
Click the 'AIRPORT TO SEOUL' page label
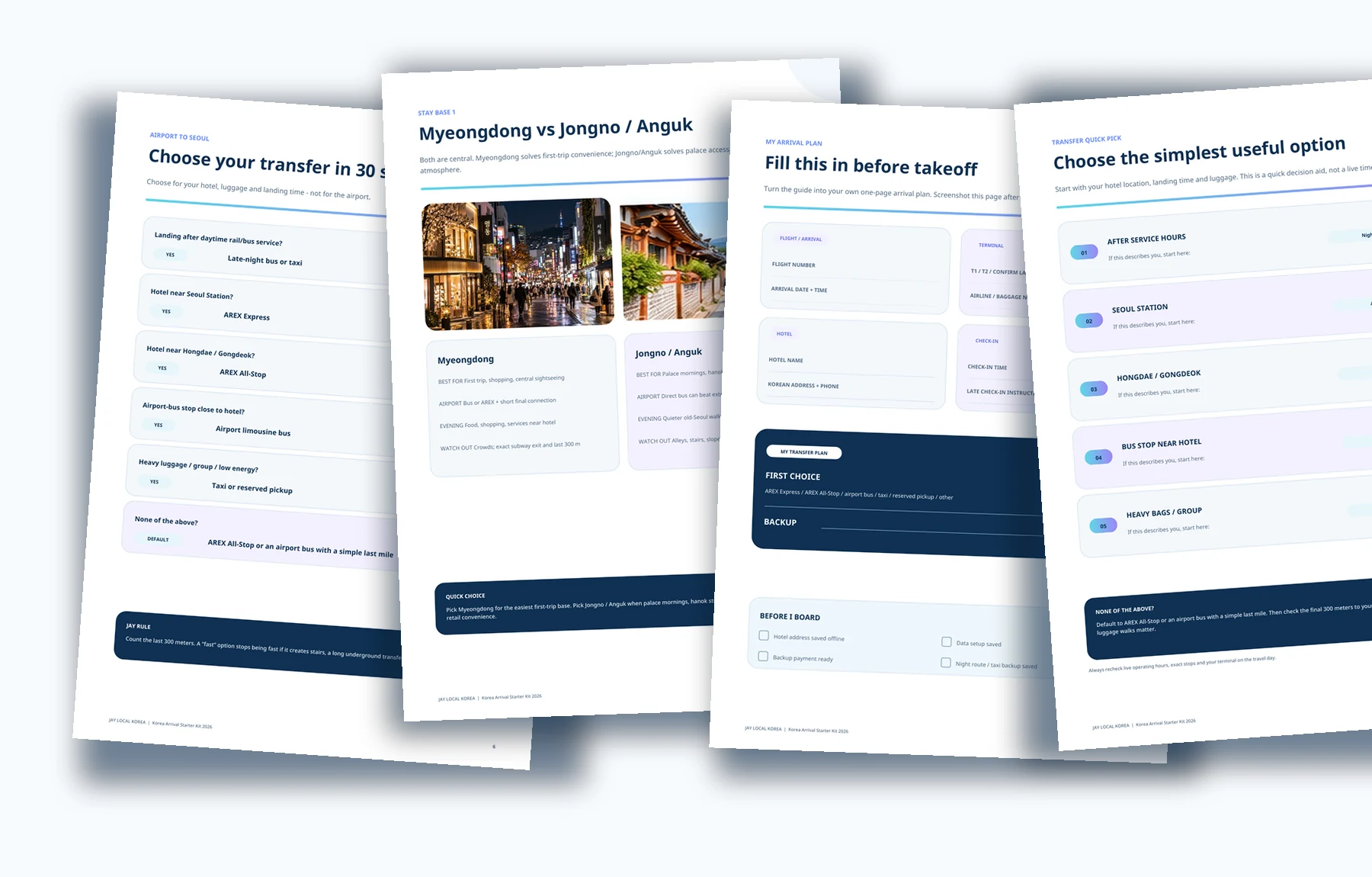click(179, 137)
